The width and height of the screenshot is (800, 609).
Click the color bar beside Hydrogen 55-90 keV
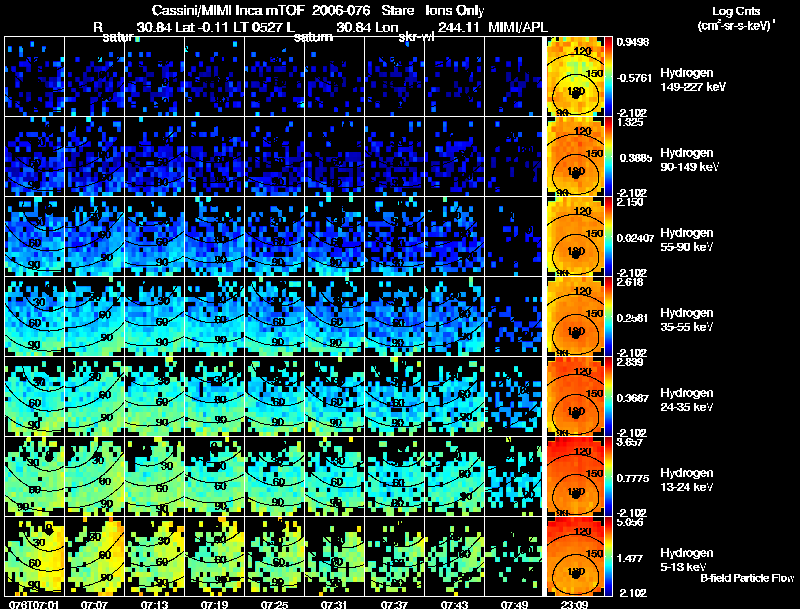pyautogui.click(x=608, y=236)
